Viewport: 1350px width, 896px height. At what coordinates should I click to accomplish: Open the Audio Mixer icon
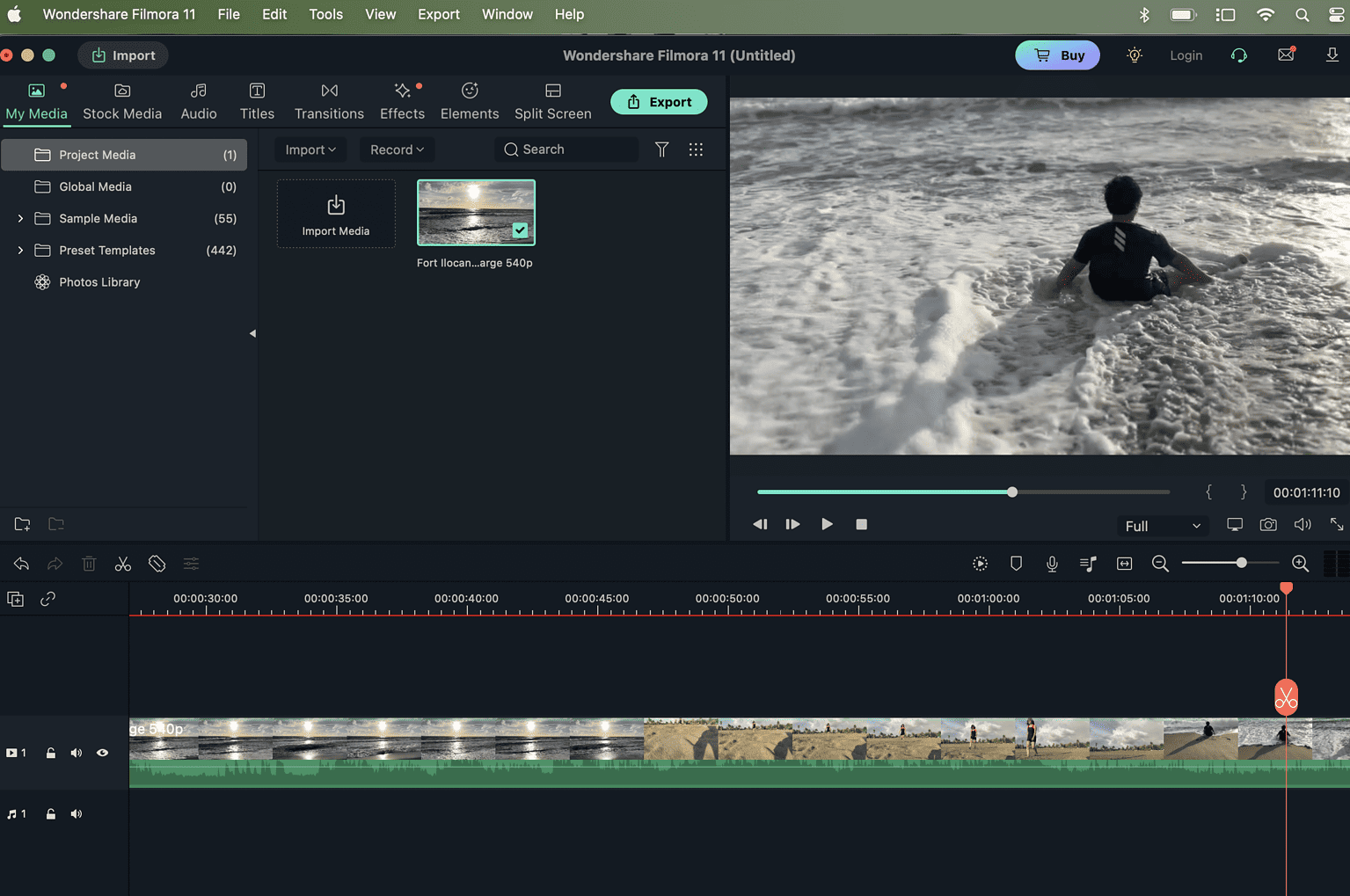pos(1087,563)
